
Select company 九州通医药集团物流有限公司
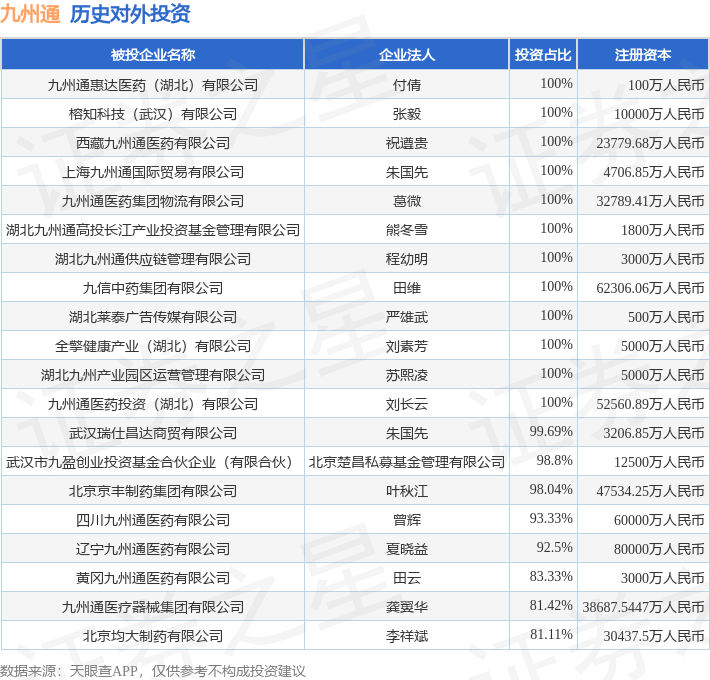[x=153, y=201]
